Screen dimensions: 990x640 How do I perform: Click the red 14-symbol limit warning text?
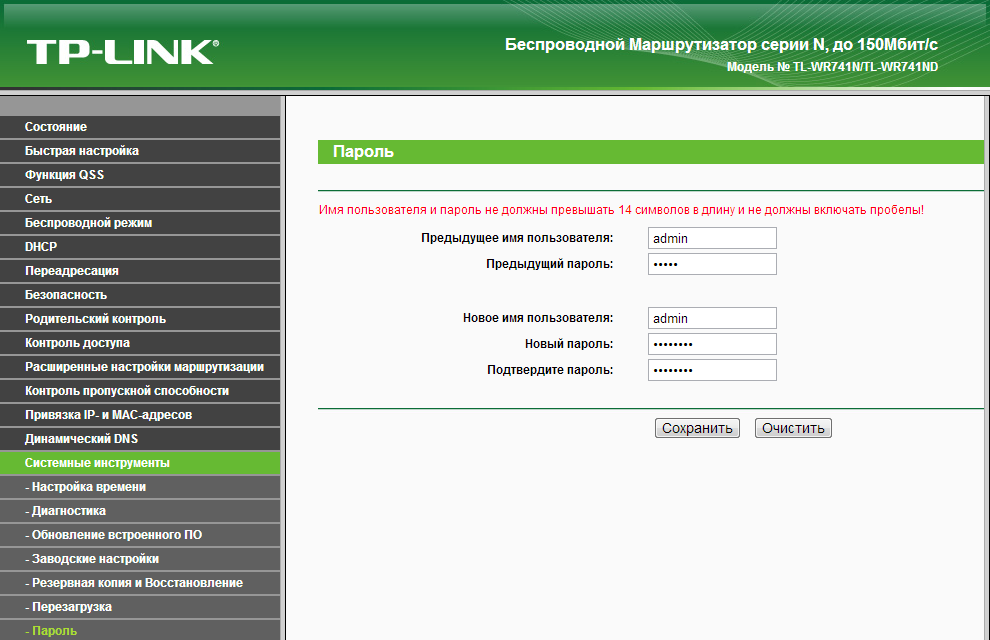621,210
